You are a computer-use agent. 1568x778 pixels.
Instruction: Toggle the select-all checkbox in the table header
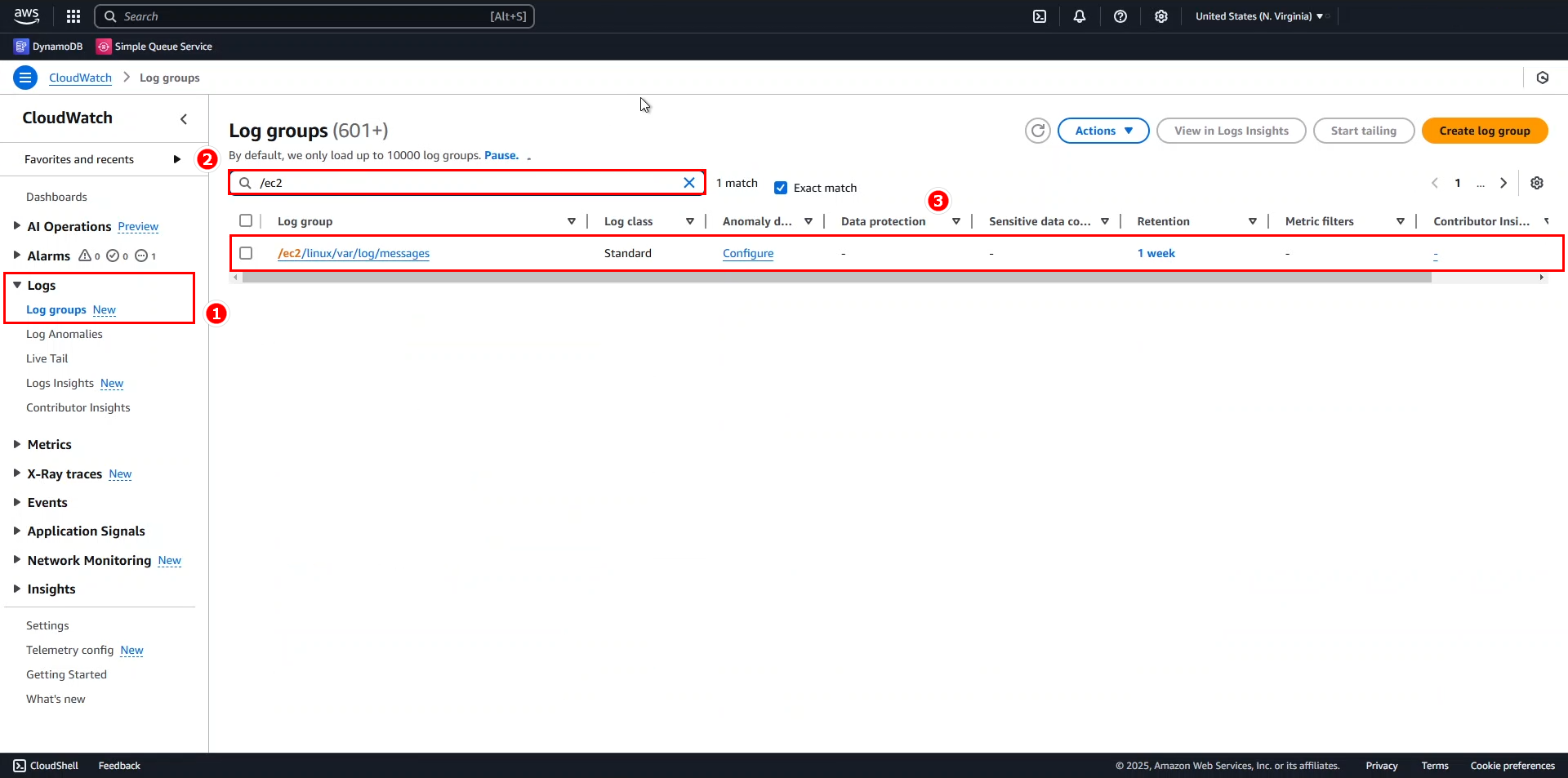point(246,220)
